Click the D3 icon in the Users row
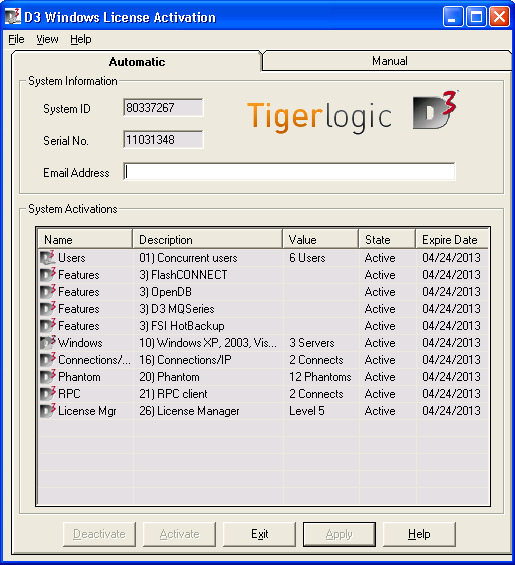515x565 pixels. click(48, 258)
